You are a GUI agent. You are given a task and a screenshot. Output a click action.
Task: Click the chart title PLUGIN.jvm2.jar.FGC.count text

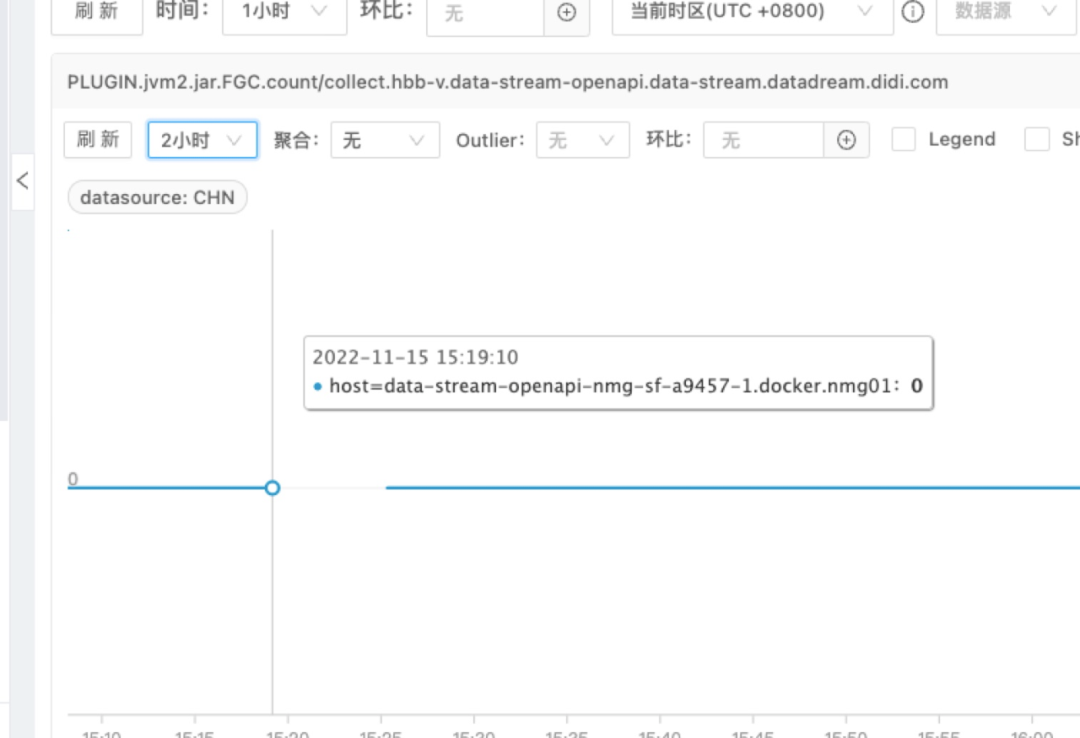pos(508,82)
